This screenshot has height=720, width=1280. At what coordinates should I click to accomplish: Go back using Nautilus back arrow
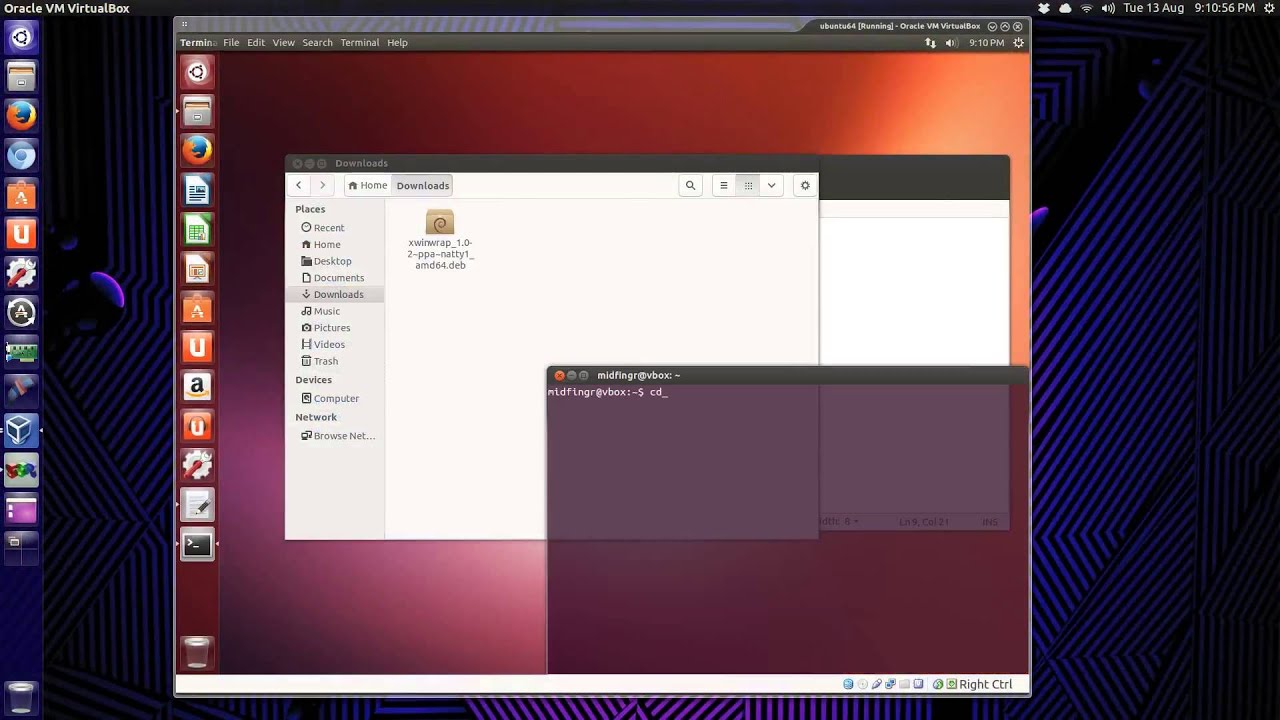[x=298, y=185]
